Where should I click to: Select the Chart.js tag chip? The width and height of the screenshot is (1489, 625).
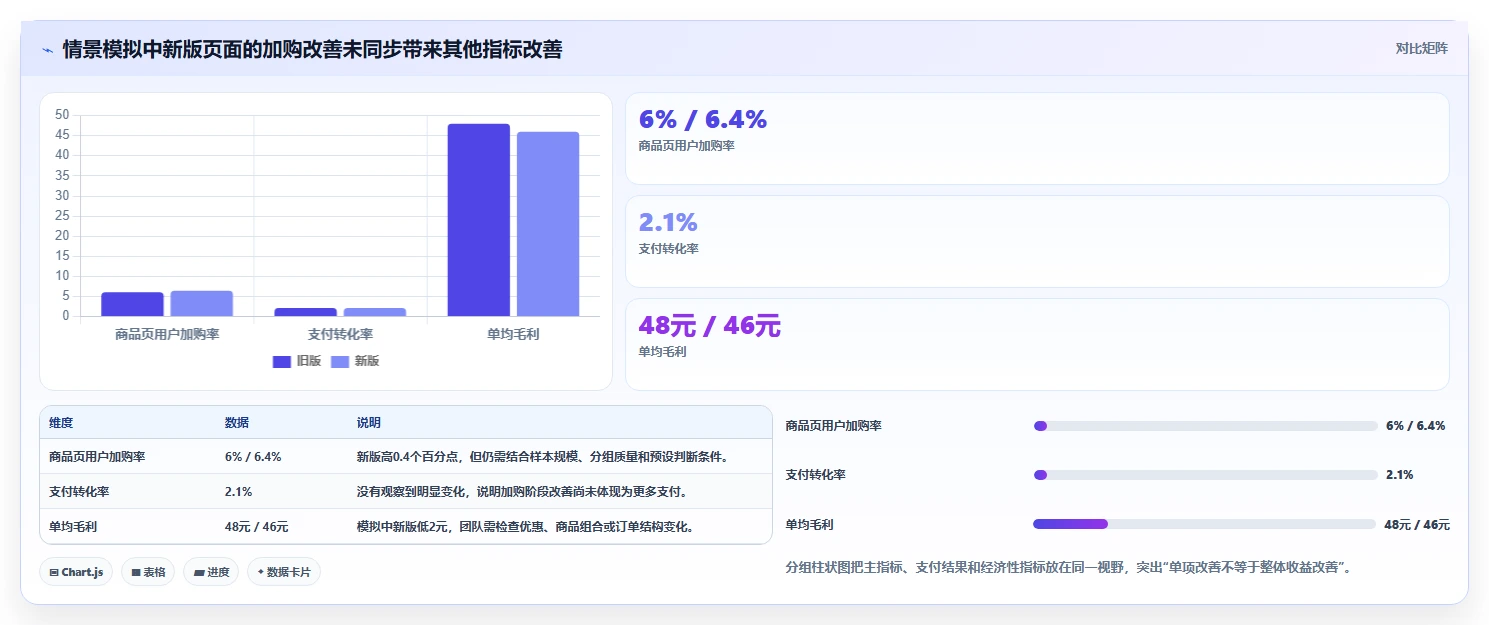pos(77,572)
